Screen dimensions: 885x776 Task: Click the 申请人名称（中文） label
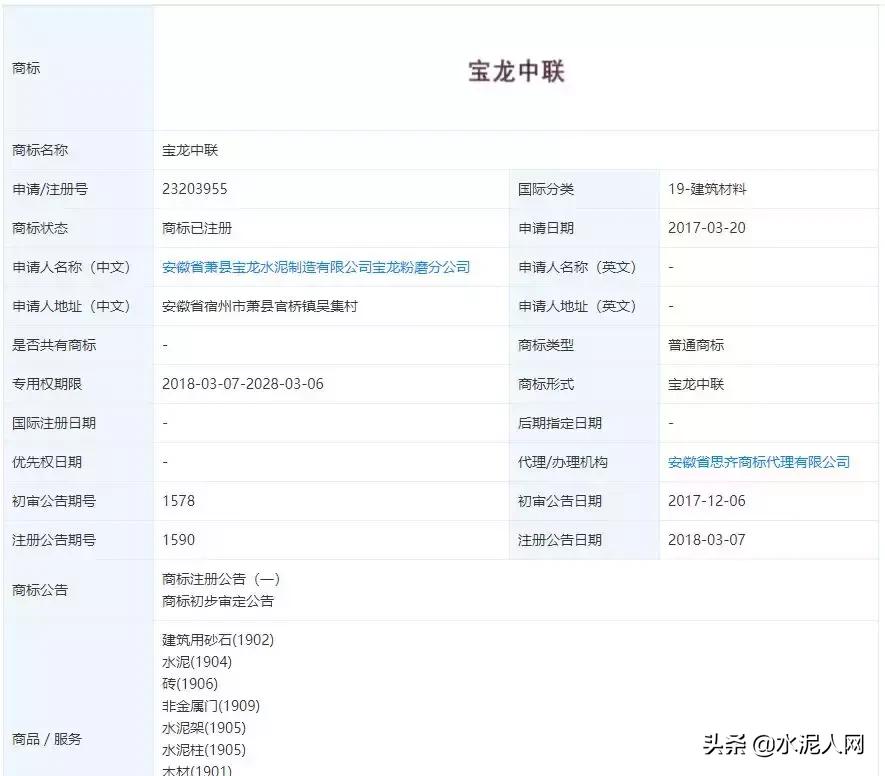[x=72, y=267]
